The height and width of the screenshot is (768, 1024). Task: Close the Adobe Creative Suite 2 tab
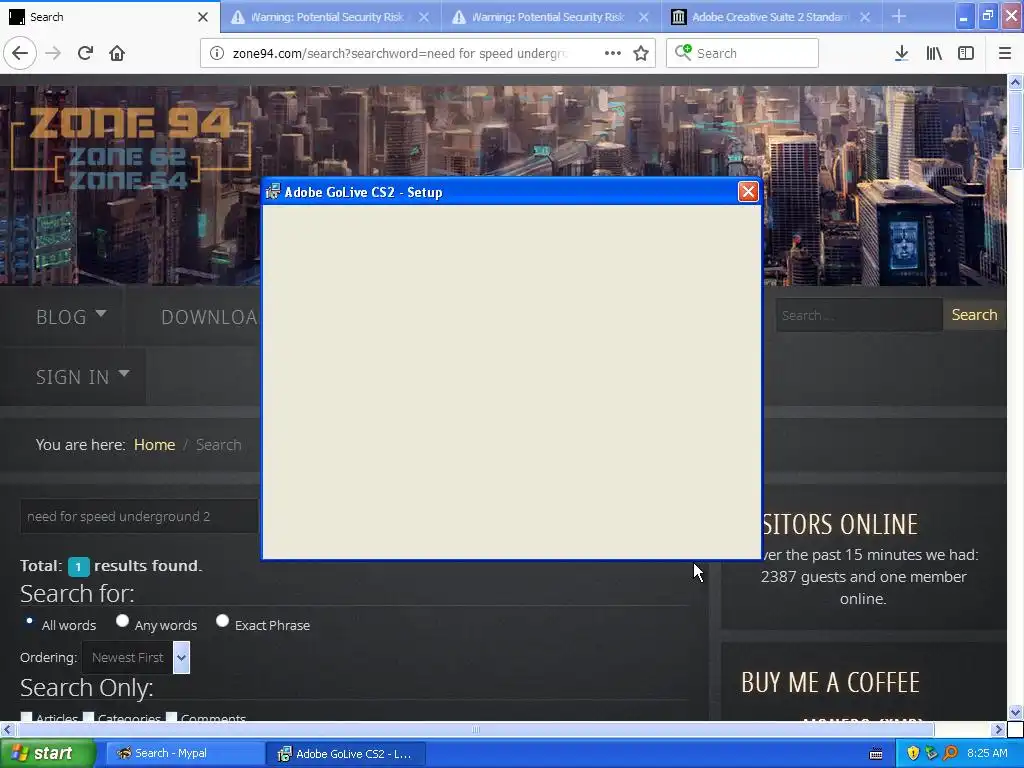click(x=865, y=17)
